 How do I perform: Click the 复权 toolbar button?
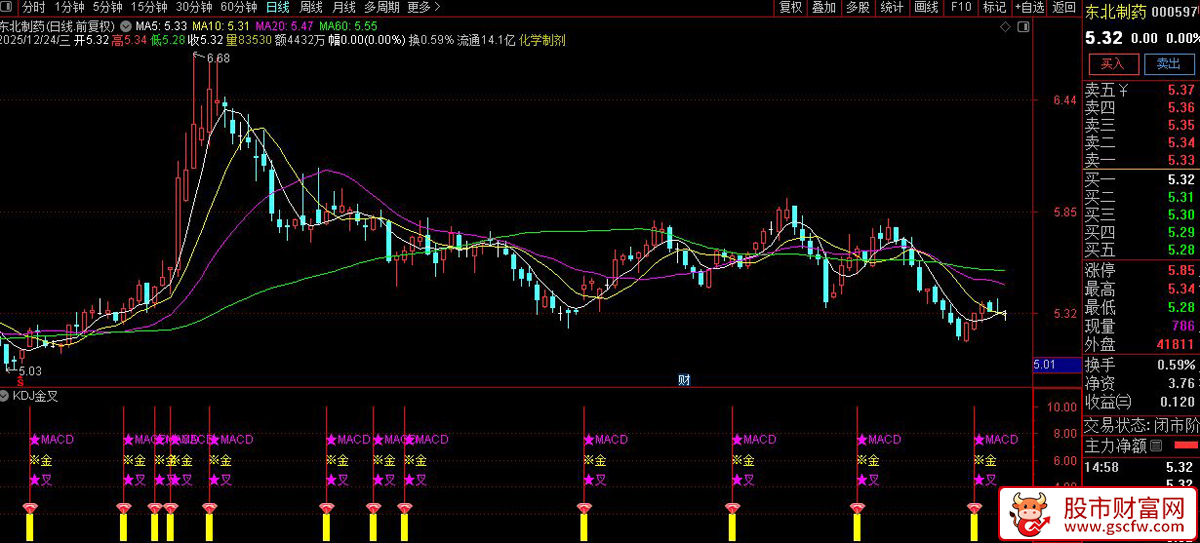pos(791,7)
